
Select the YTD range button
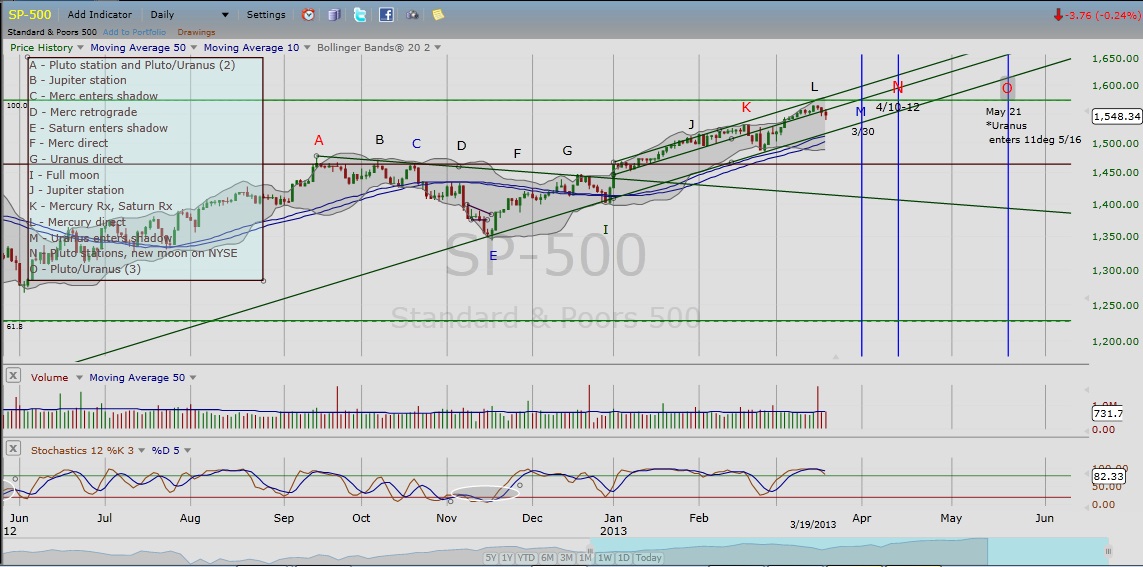coord(527,558)
